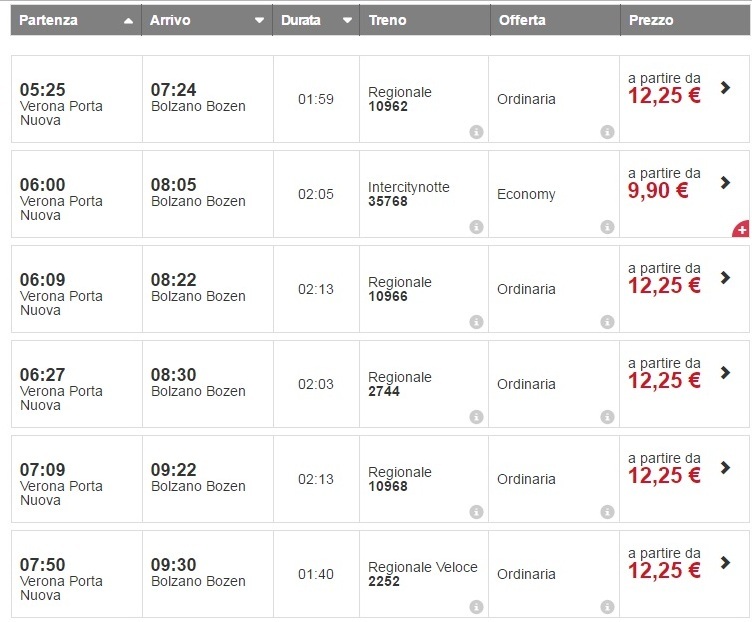This screenshot has width=752, height=622.
Task: Click info icon for Regionale Veloce 2252
Action: (476, 607)
